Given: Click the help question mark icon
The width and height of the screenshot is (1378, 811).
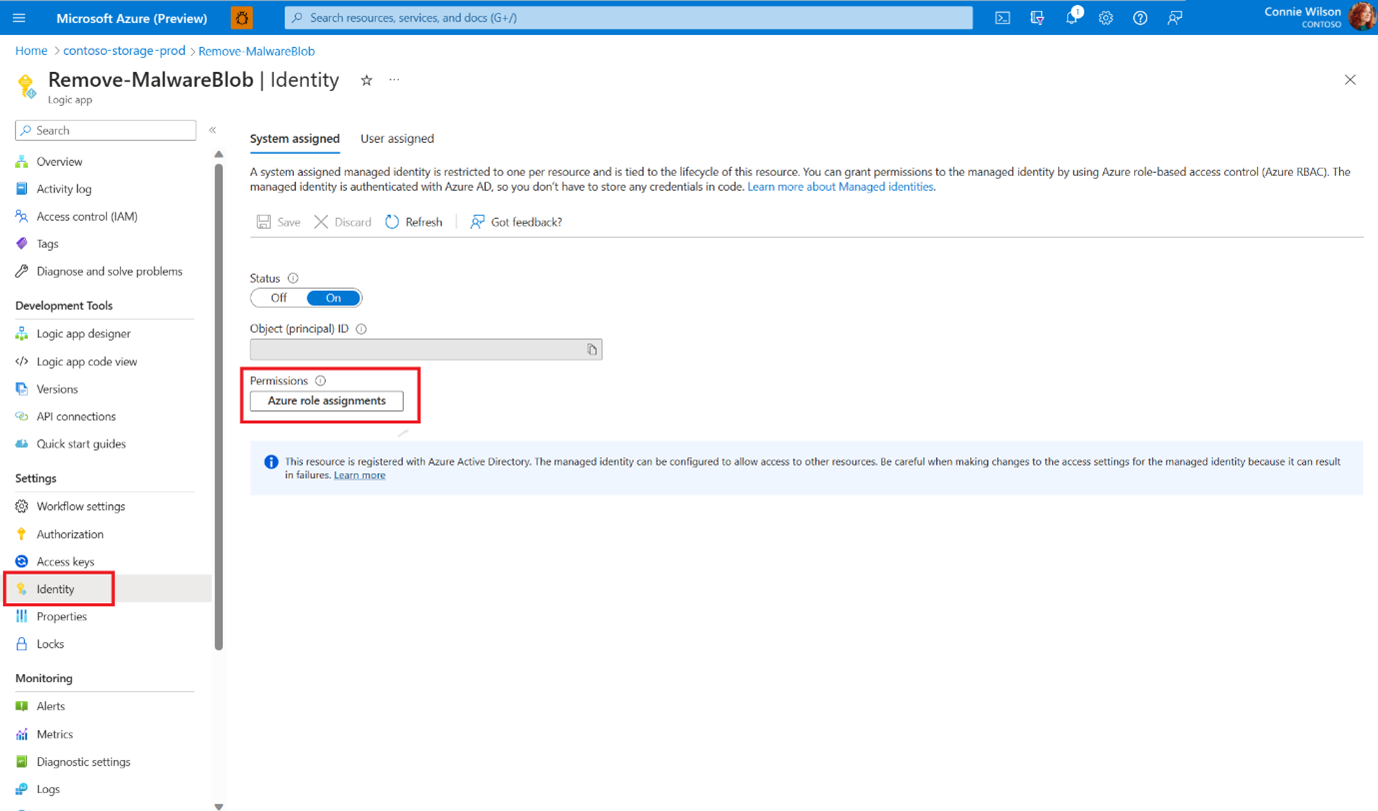Looking at the screenshot, I should click(x=1139, y=18).
